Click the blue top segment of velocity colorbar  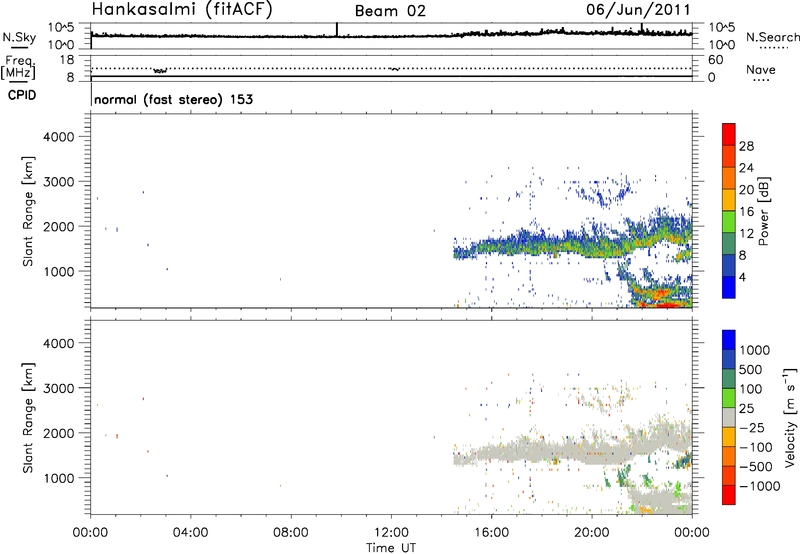tap(729, 340)
